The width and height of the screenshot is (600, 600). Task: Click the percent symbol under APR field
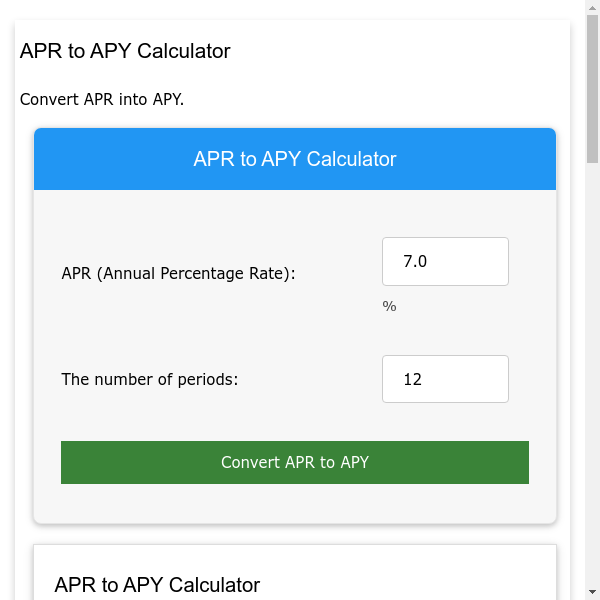point(389,306)
